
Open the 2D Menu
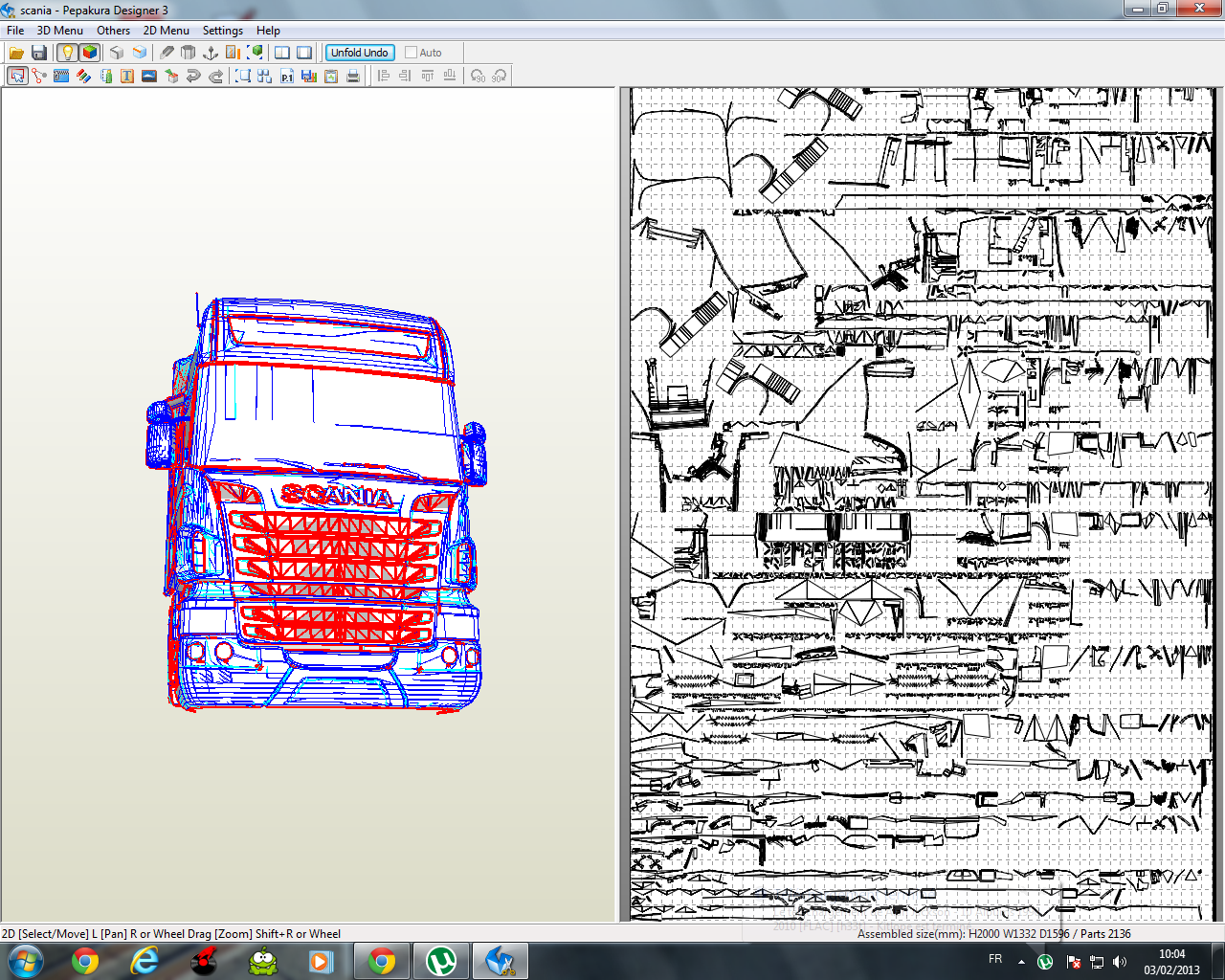[167, 30]
